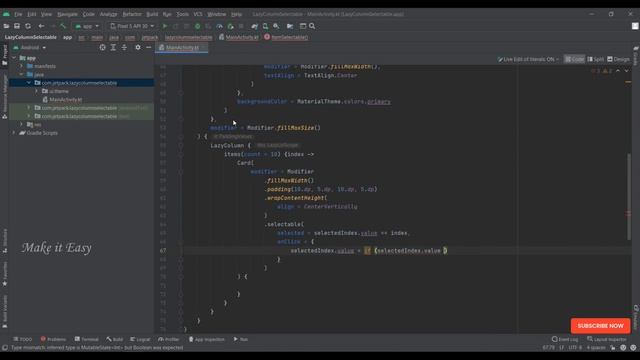Viewport: 640px width, 360px height.
Task: Click the open folder toolbar icon
Action: (6, 26)
